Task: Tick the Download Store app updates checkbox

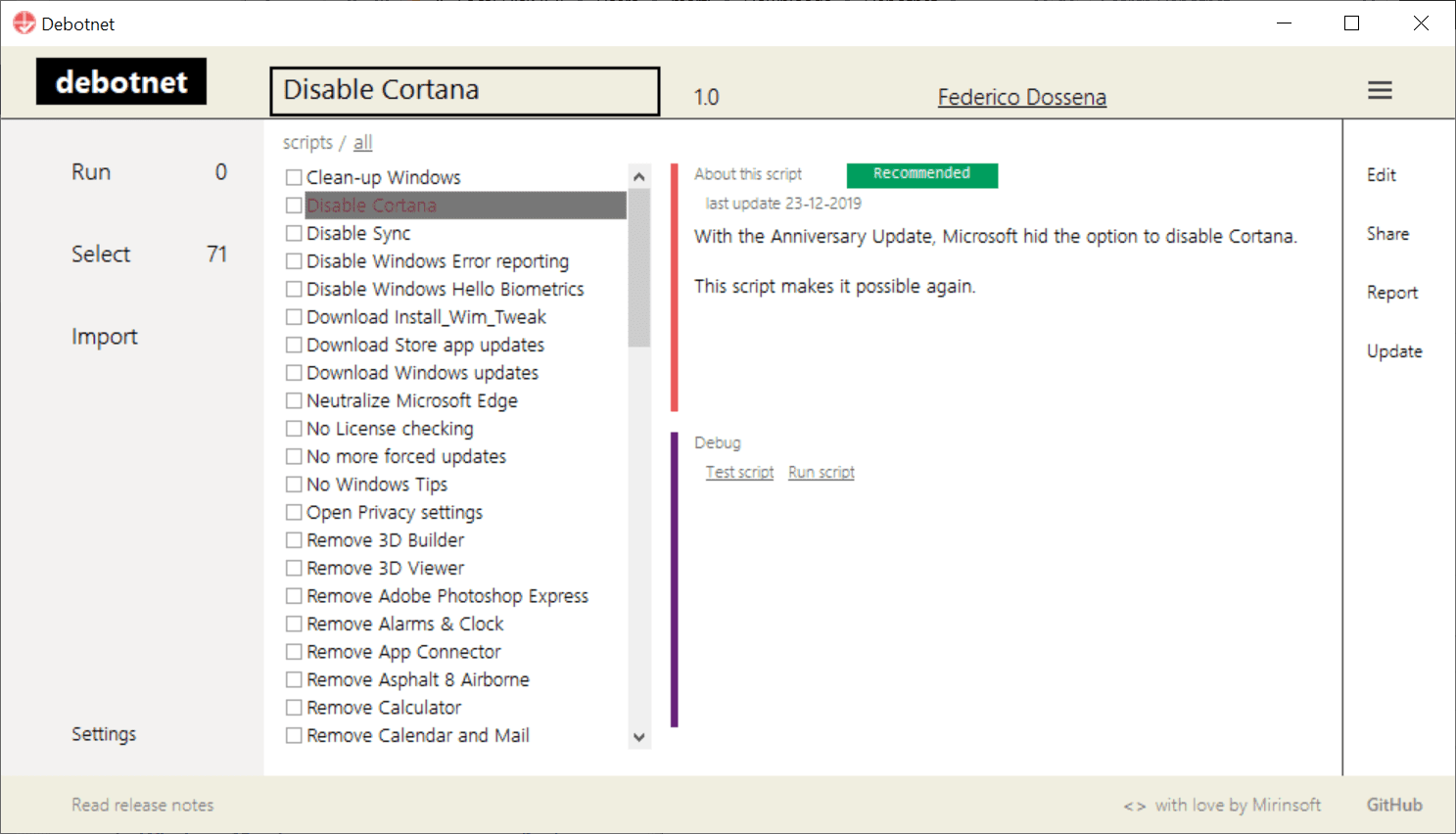Action: click(294, 345)
